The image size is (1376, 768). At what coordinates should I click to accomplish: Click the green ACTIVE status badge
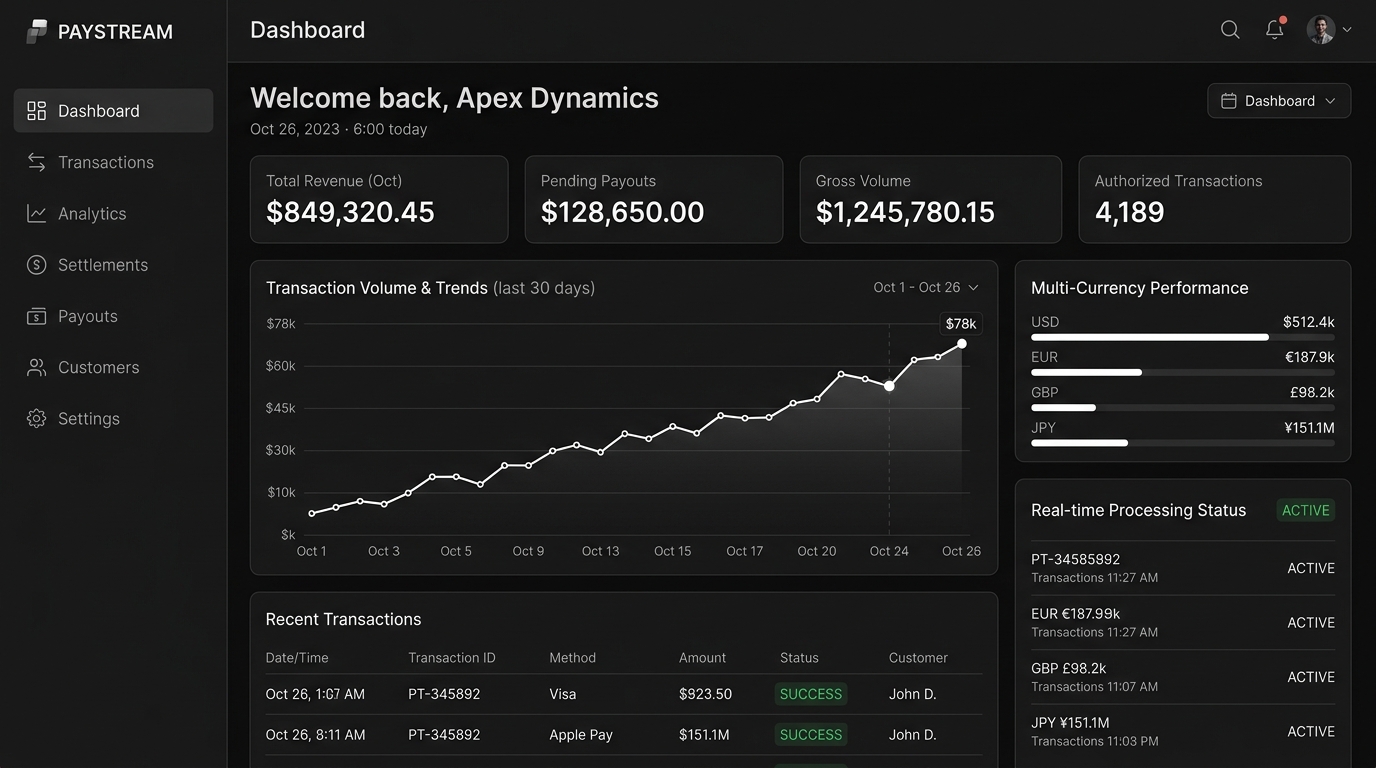coord(1306,510)
